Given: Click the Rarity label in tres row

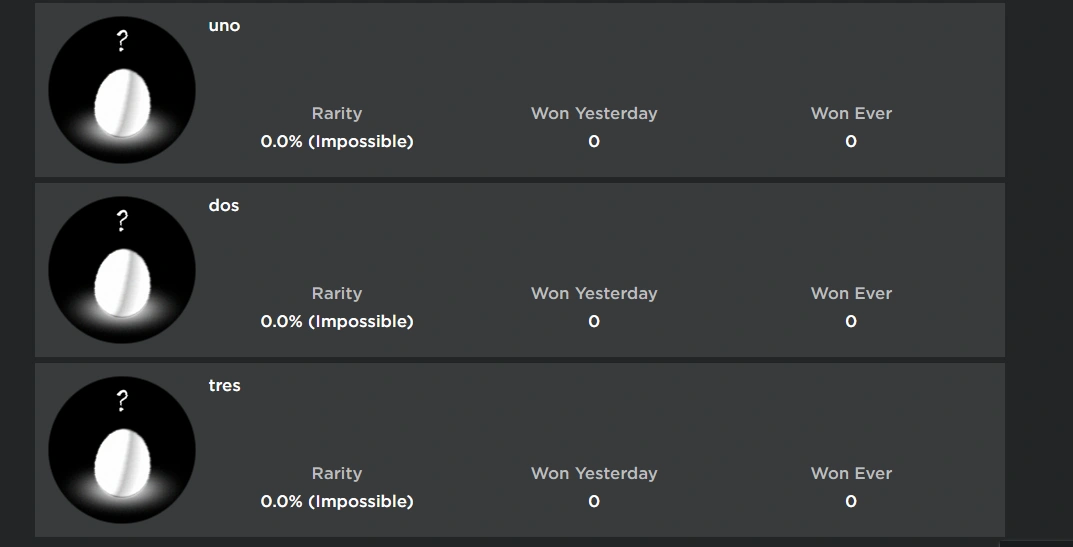Looking at the screenshot, I should (337, 474).
